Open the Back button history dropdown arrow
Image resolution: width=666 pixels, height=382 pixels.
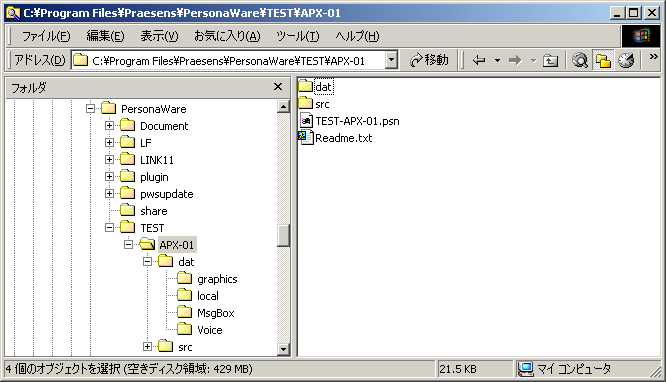pos(497,60)
